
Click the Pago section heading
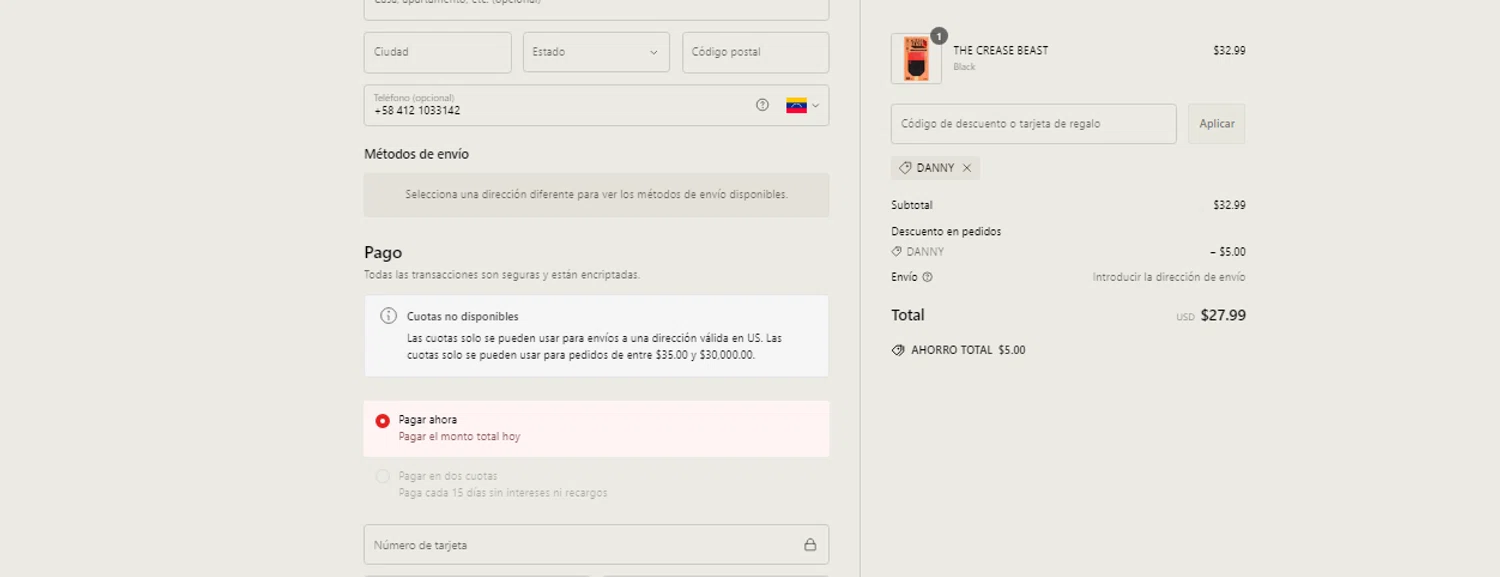coord(383,253)
